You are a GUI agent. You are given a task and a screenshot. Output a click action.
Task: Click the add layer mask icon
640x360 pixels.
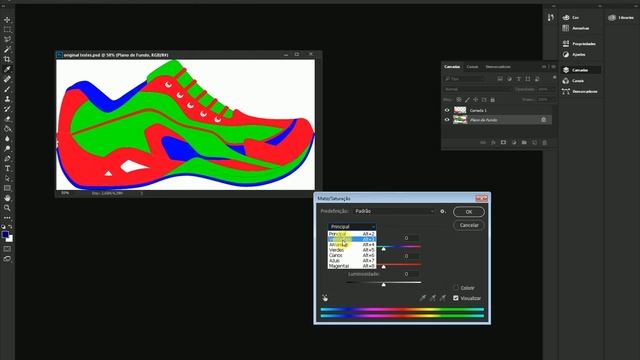click(x=503, y=142)
